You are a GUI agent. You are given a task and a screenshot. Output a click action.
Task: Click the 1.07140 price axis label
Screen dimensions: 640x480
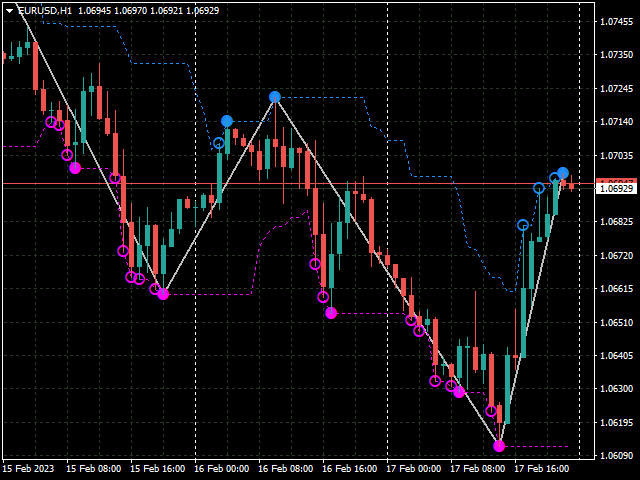(x=616, y=122)
